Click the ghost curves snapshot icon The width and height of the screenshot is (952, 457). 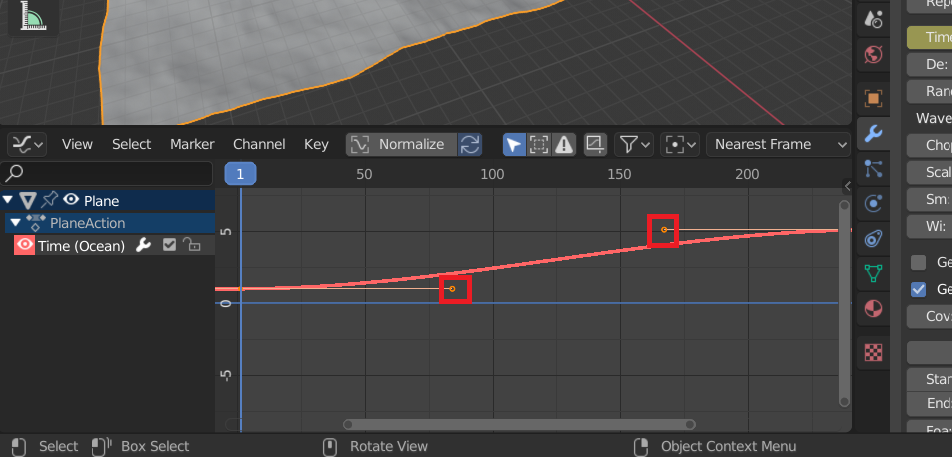(x=595, y=144)
